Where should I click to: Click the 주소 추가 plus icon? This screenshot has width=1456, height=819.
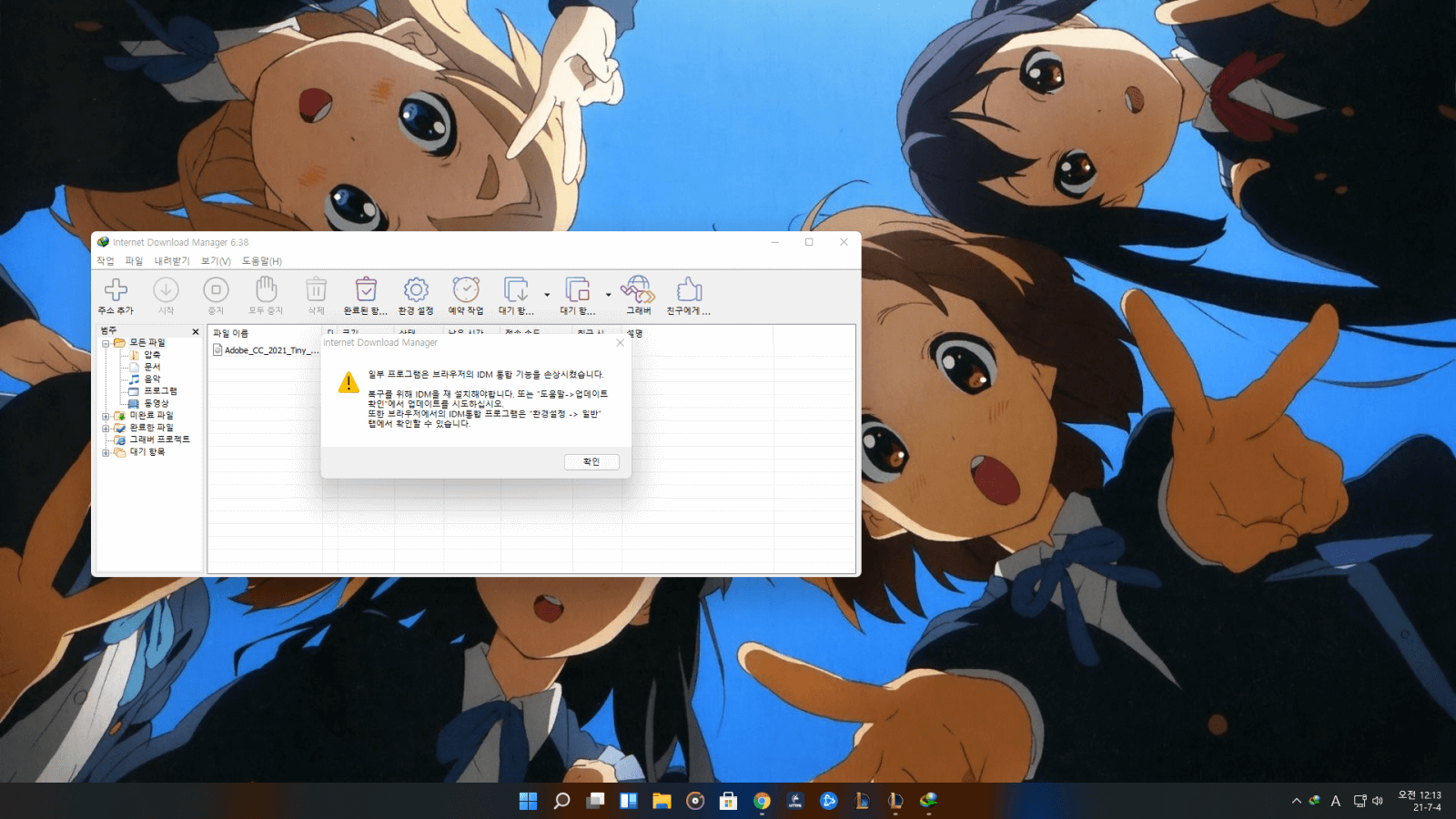[116, 289]
